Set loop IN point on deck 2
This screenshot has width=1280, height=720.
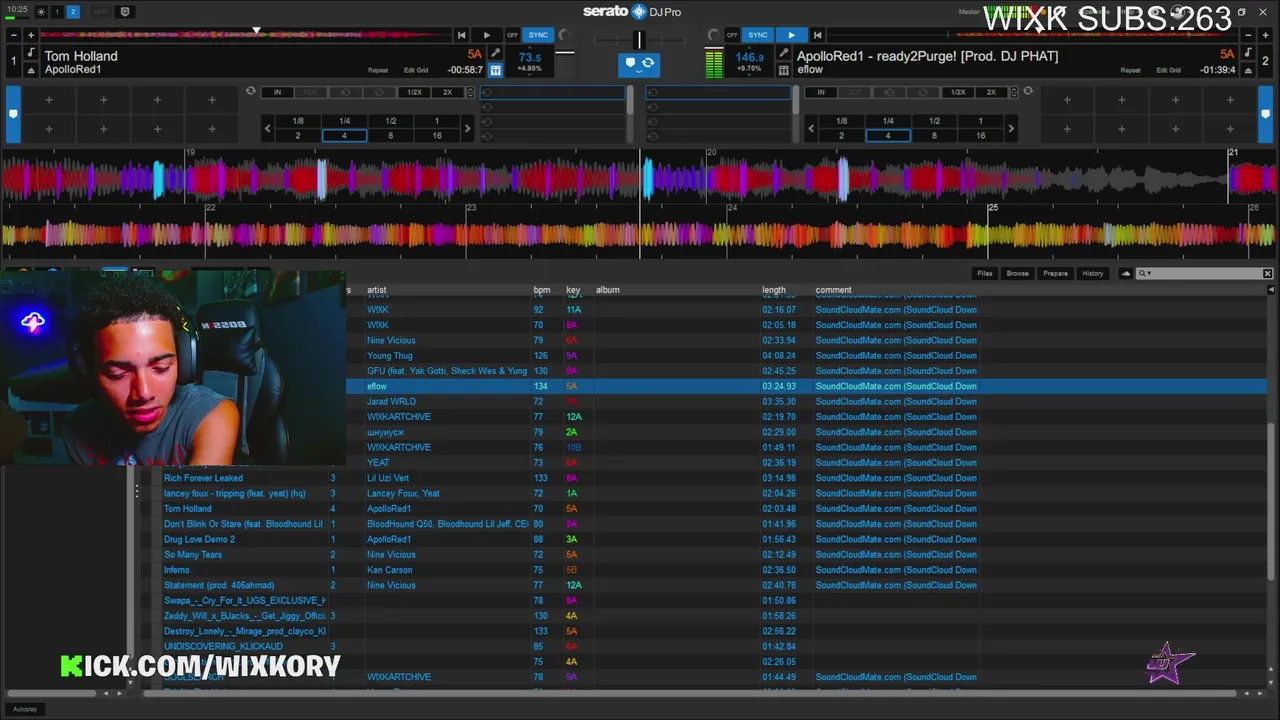[x=821, y=92]
